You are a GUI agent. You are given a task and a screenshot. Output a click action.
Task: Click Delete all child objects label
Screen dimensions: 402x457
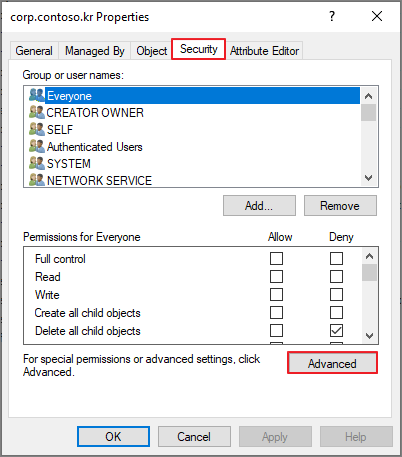tap(88, 331)
